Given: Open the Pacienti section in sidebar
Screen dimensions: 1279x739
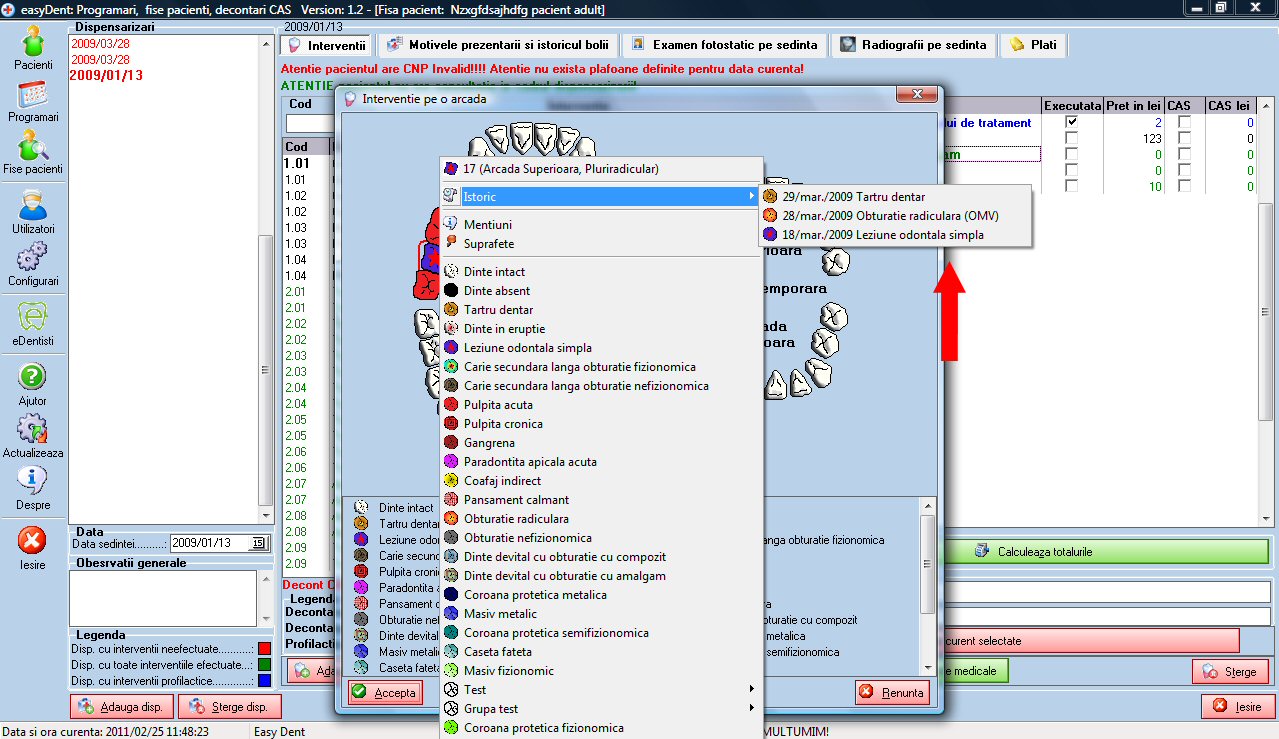Looking at the screenshot, I should click(33, 47).
